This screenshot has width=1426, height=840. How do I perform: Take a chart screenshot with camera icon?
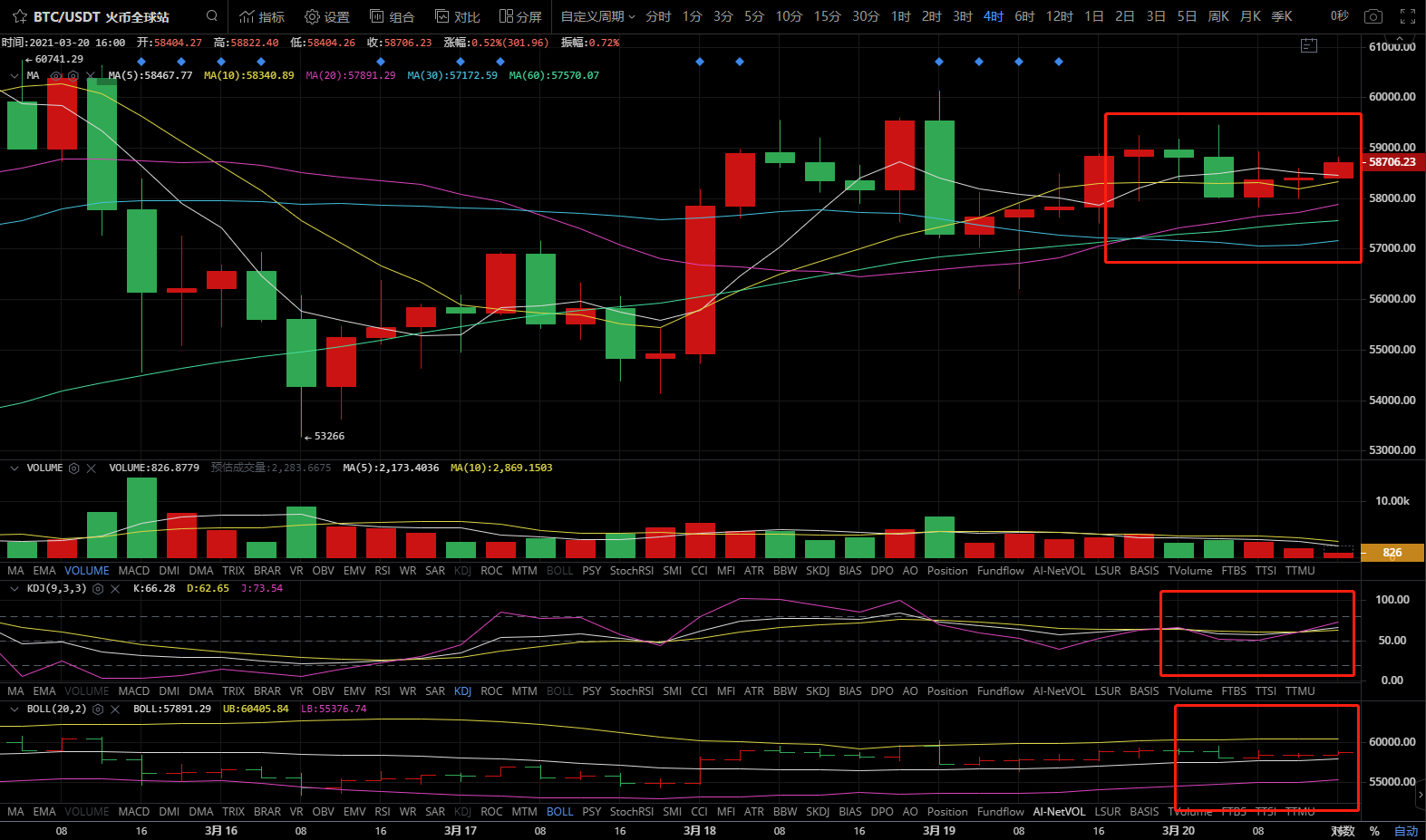point(1373,16)
